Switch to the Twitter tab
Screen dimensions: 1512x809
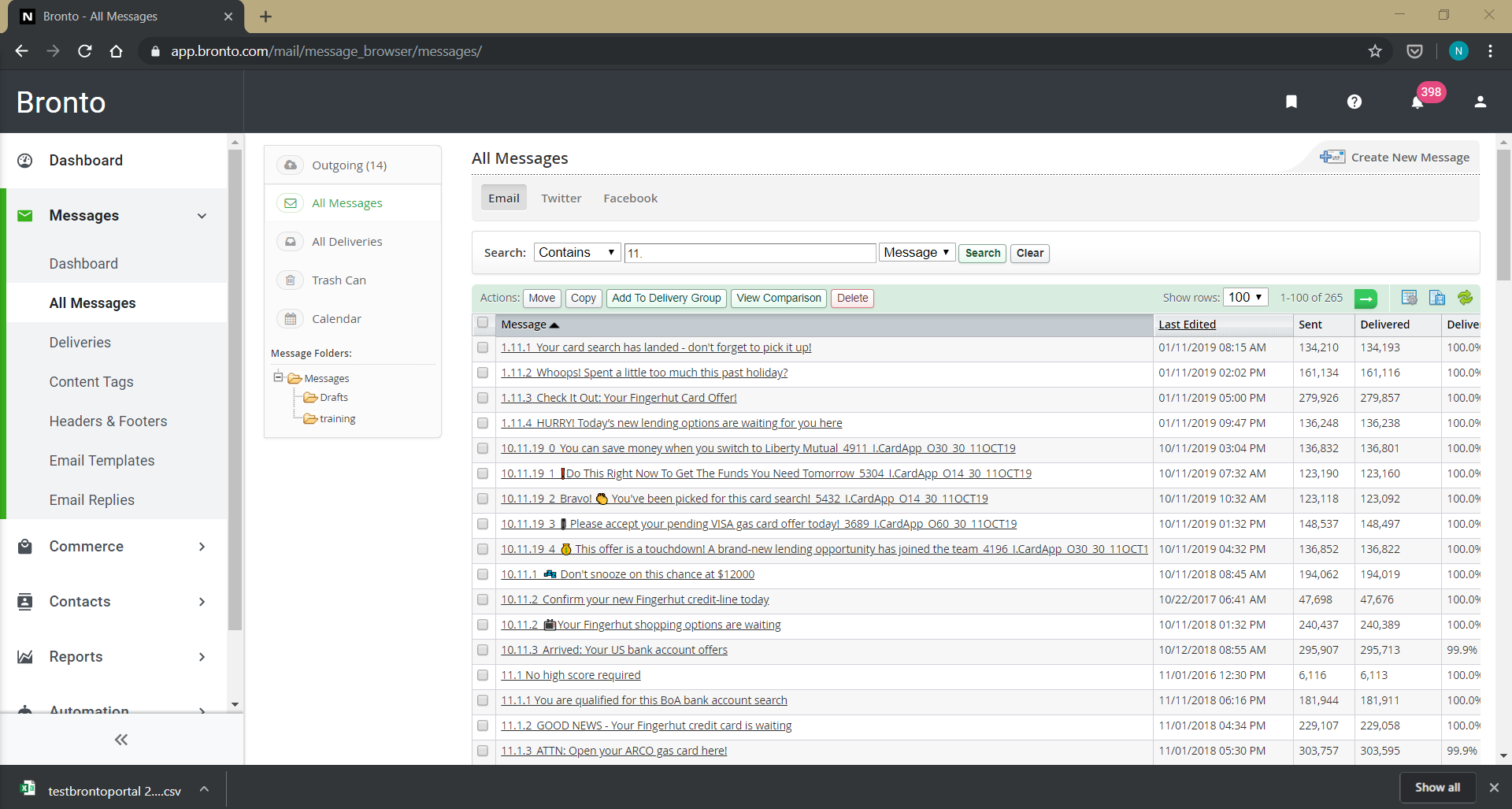[x=561, y=199]
